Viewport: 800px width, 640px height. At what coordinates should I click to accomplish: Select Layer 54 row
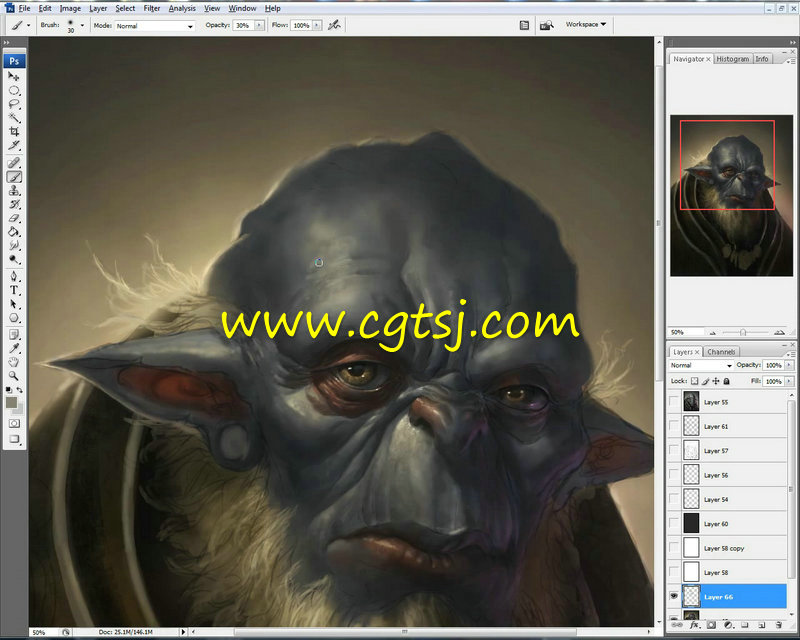[728, 499]
